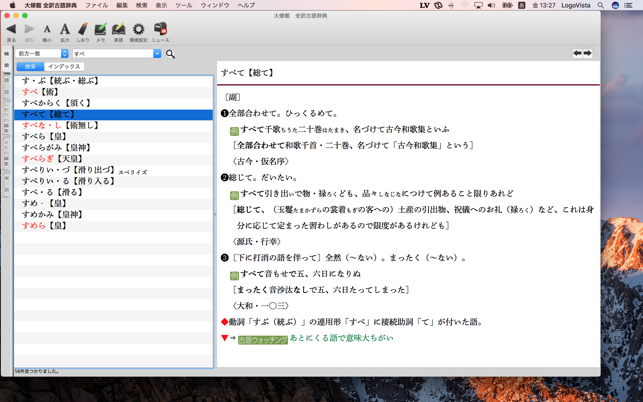Select the しおりの編集 sidebar tab
Screen dimensions: 643x402
point(7,117)
